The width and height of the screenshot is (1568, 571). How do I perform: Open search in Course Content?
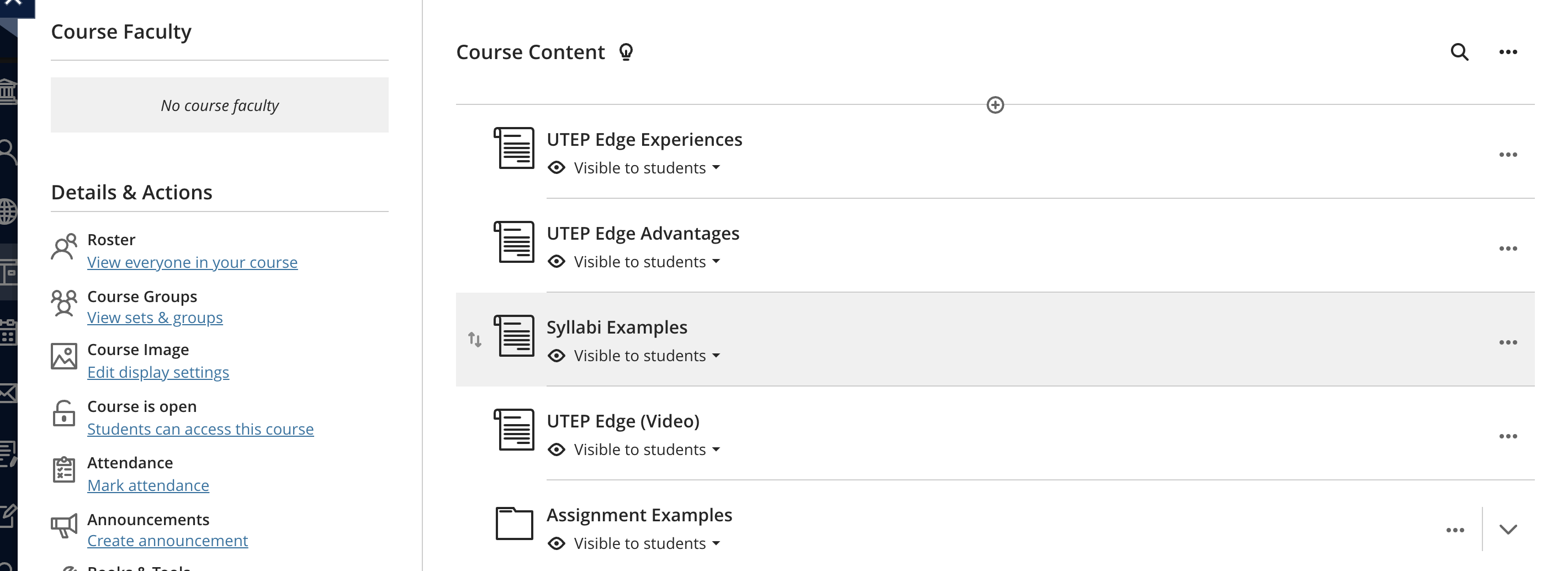pos(1460,52)
